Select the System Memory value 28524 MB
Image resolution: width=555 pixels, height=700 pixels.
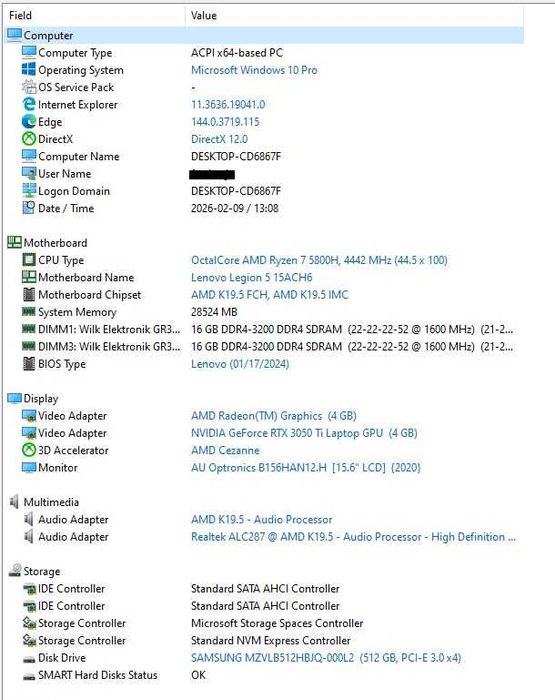214,312
